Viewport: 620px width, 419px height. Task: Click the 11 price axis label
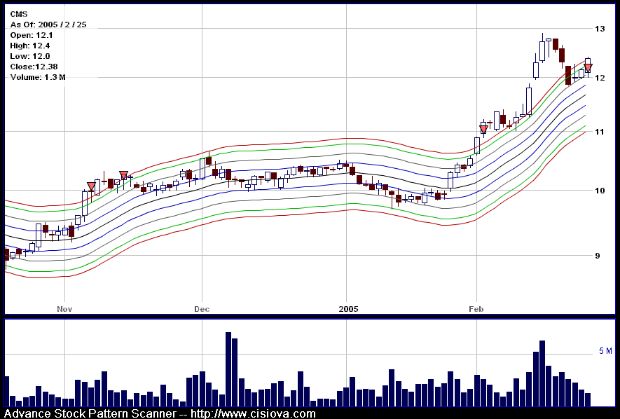600,132
